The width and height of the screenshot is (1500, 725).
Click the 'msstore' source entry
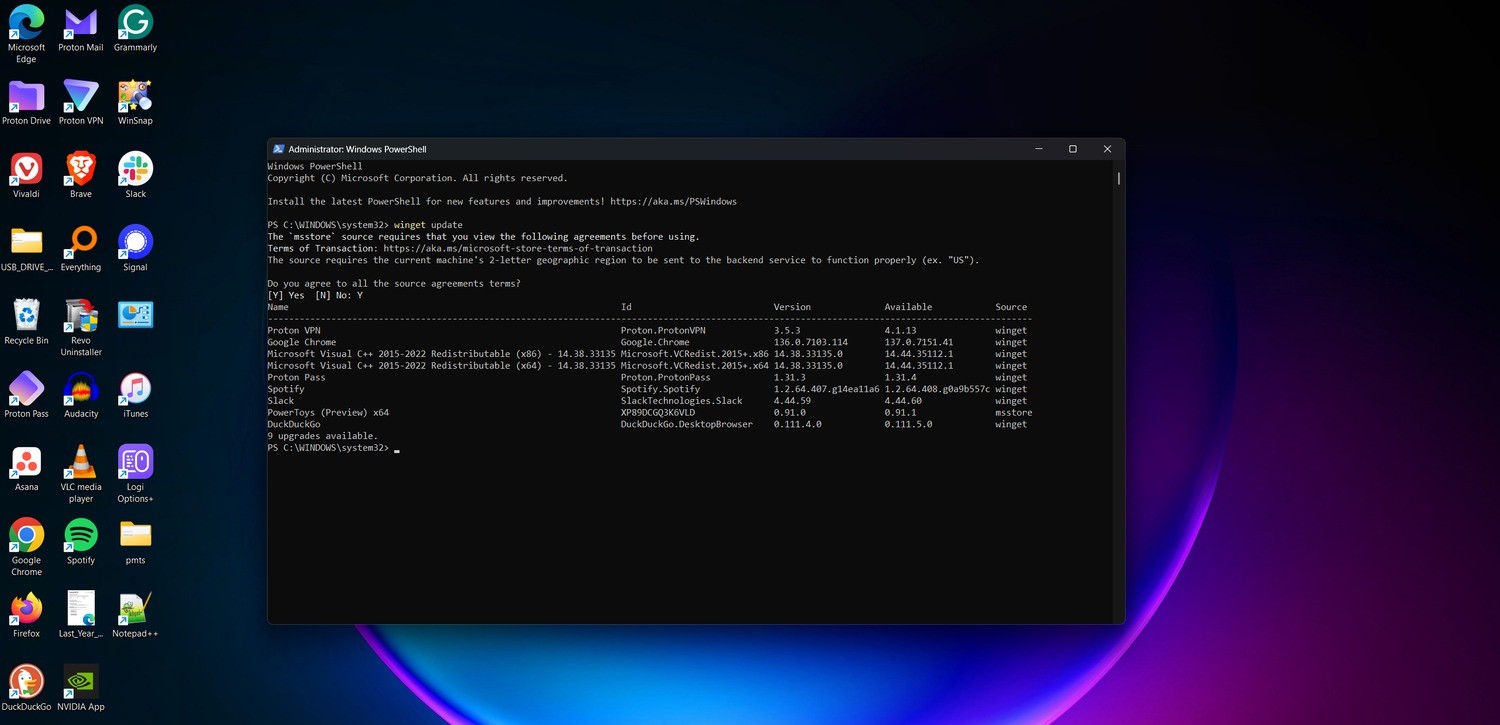click(1013, 412)
